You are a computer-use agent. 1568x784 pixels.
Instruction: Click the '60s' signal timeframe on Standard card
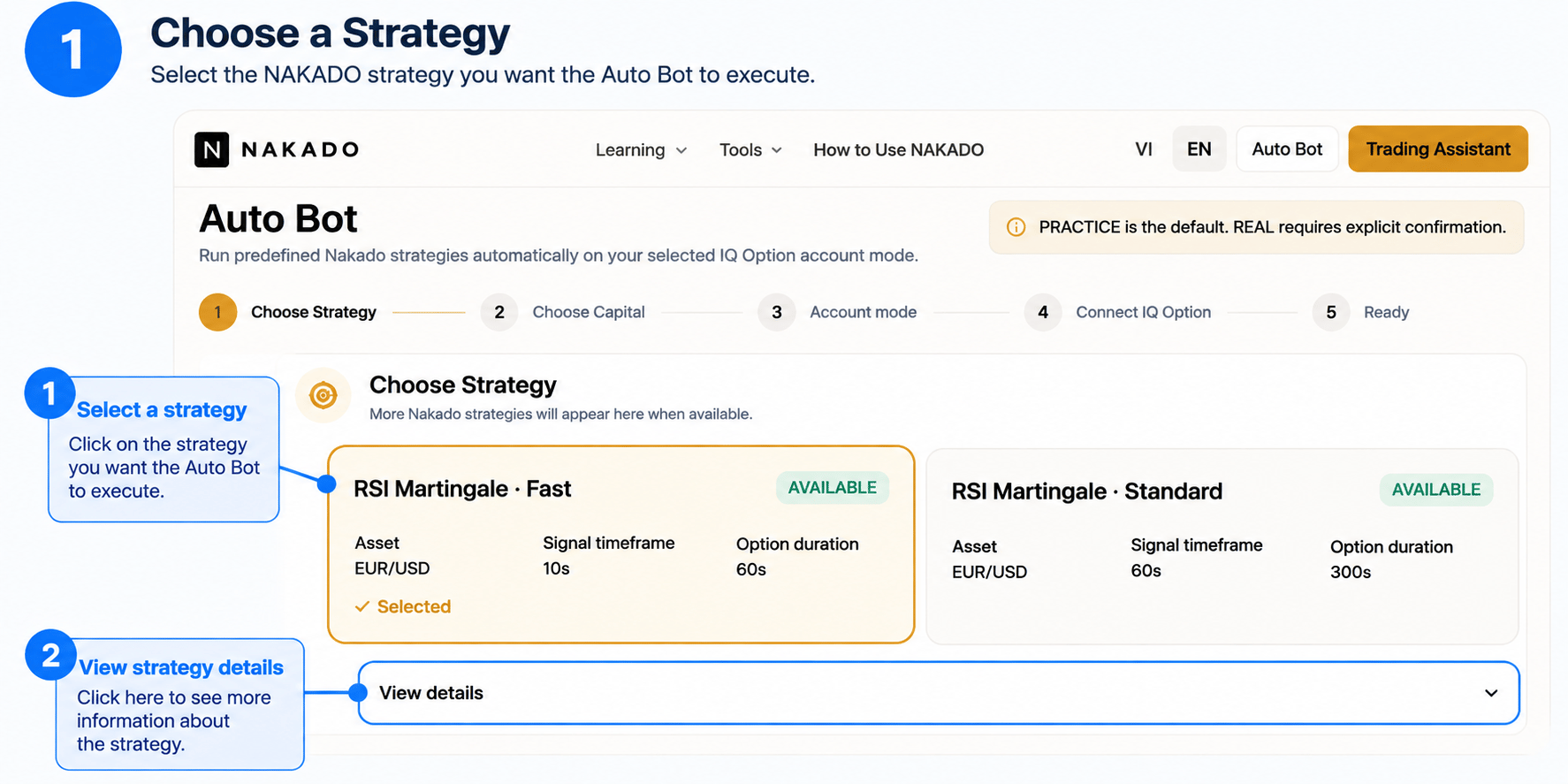[1146, 570]
